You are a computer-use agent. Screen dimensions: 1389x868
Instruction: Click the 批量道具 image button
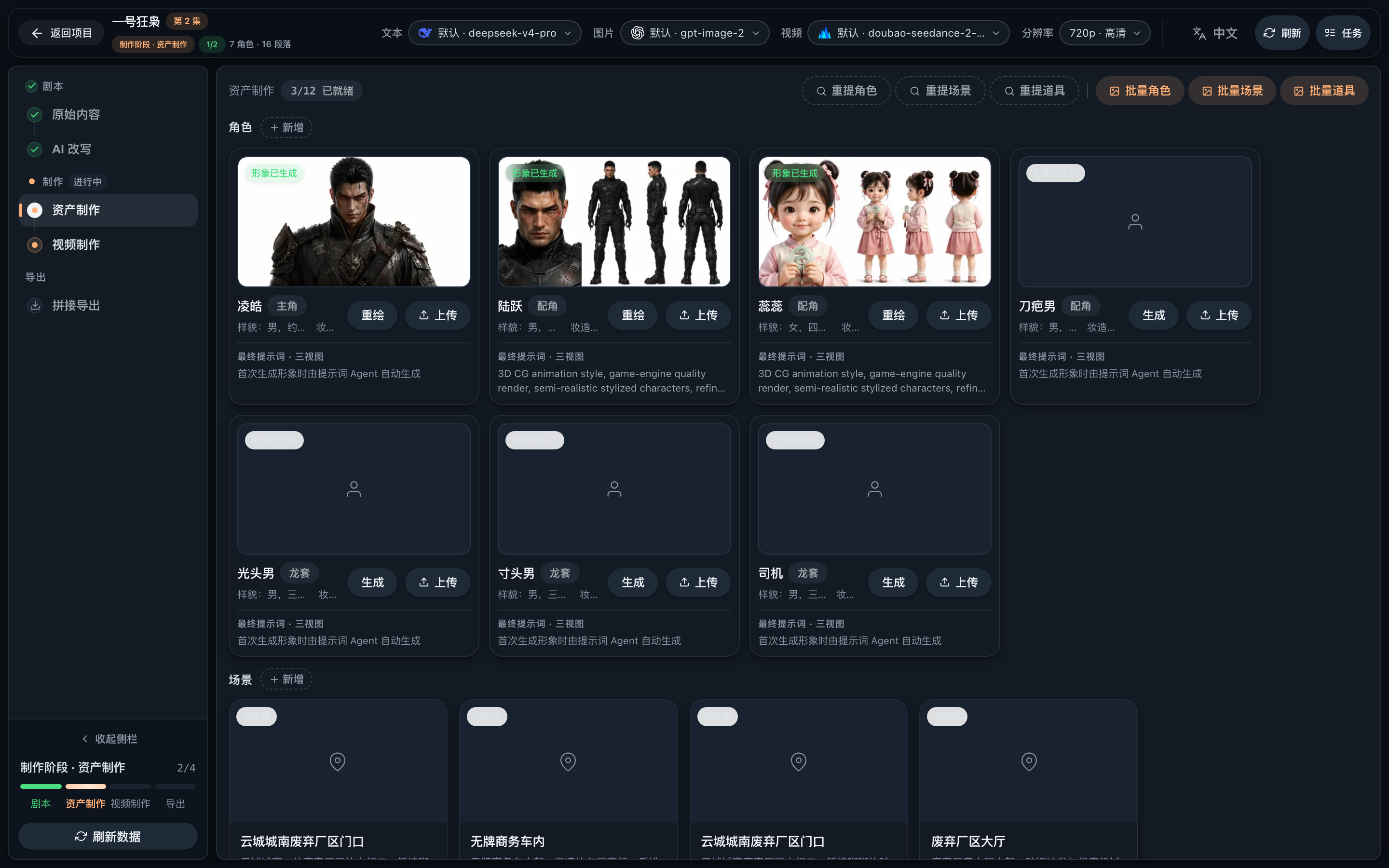[x=1324, y=91]
